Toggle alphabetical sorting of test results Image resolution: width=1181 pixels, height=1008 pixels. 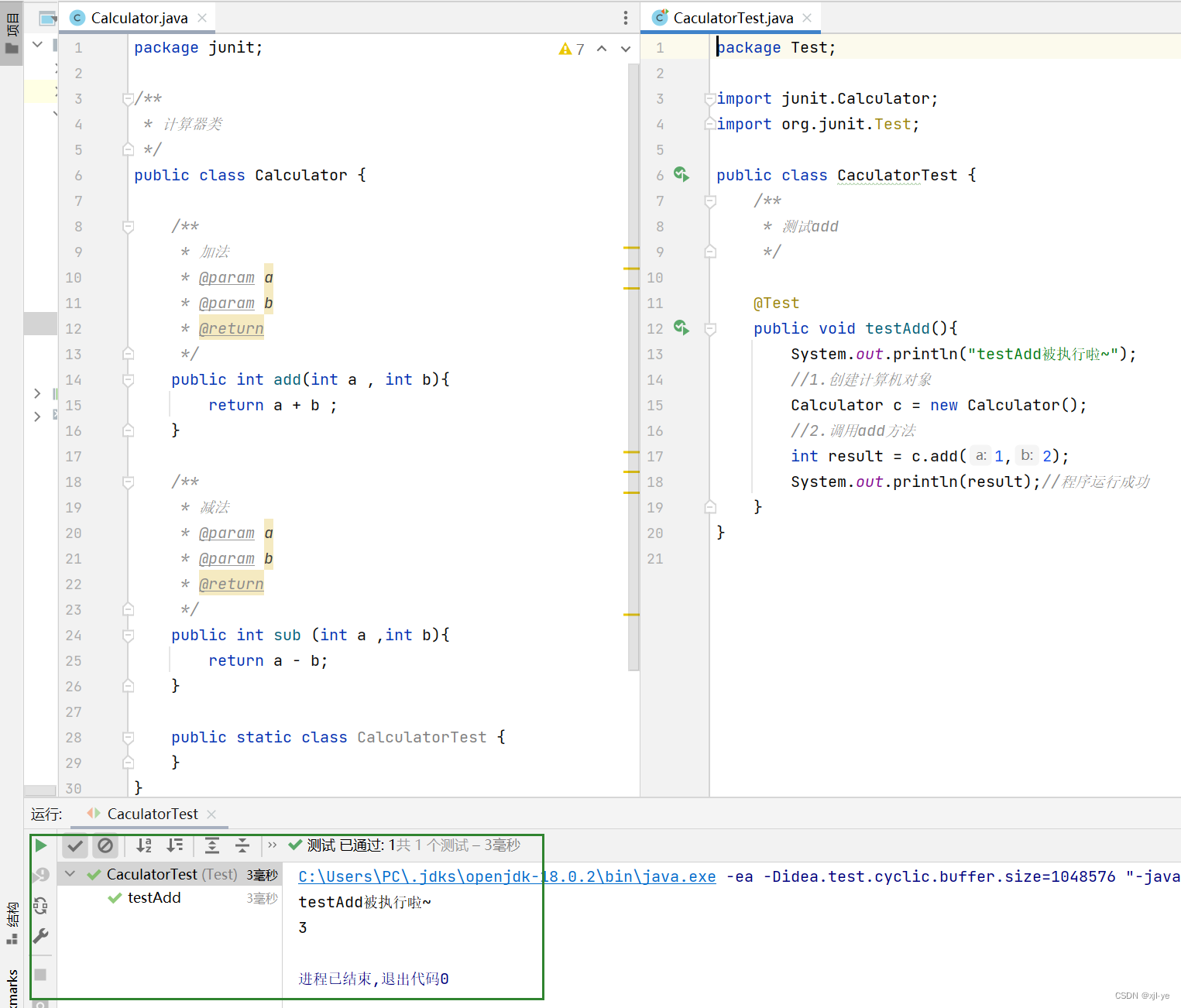144,845
